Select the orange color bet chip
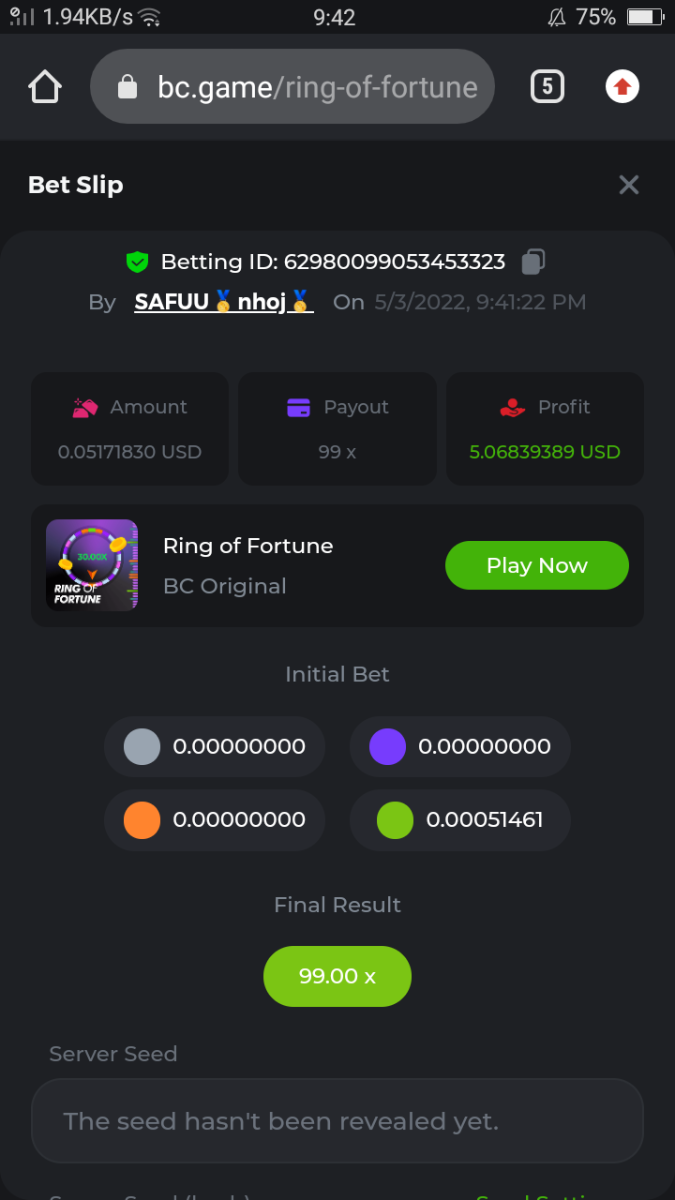This screenshot has width=675, height=1200. [x=142, y=821]
